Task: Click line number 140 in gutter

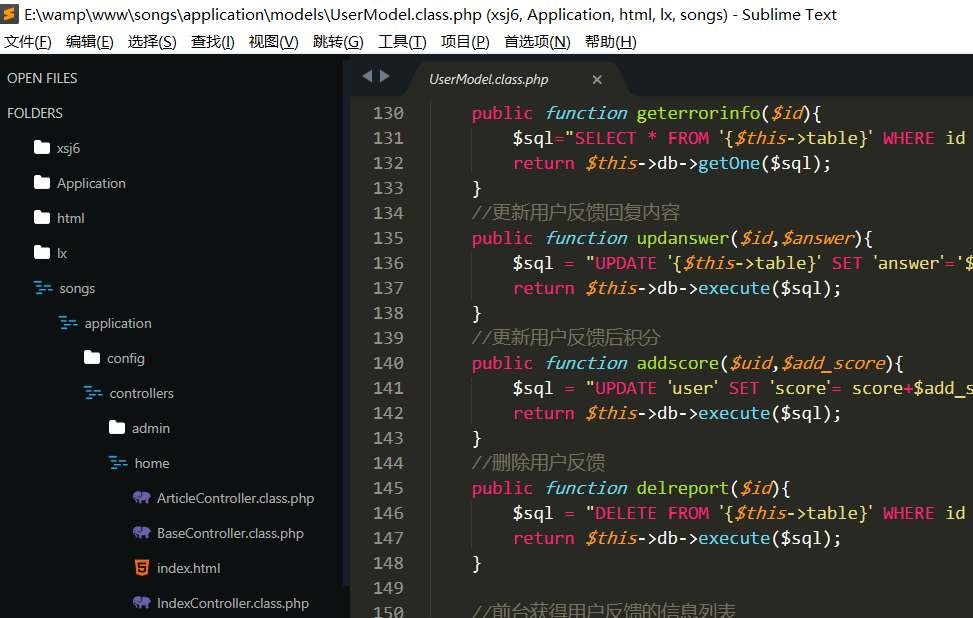Action: coord(388,363)
